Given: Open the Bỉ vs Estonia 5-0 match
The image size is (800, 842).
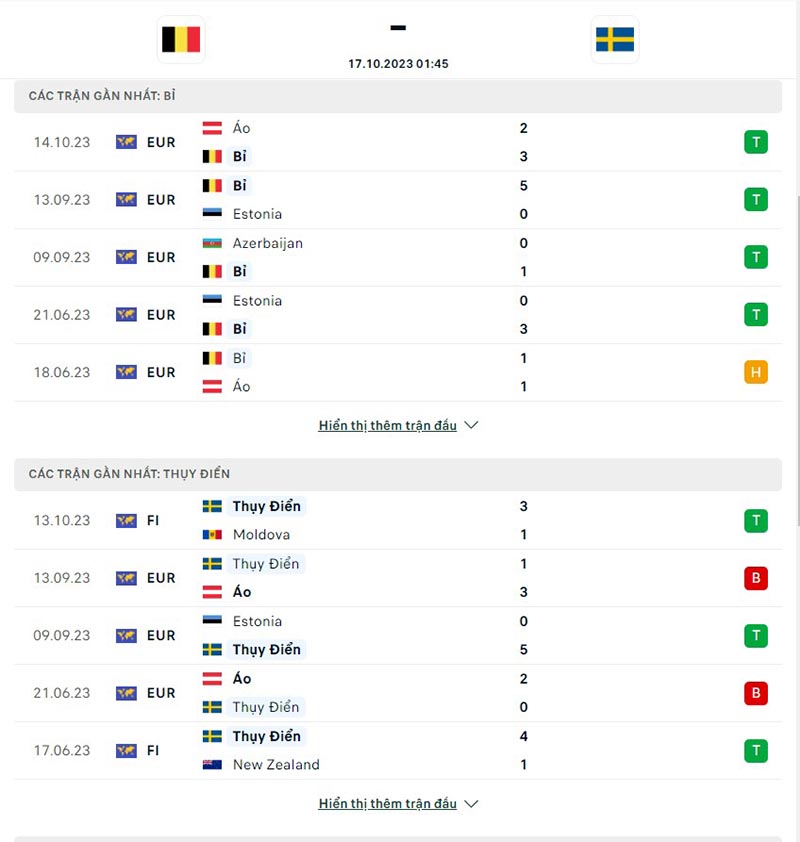Looking at the screenshot, I should click(x=398, y=200).
